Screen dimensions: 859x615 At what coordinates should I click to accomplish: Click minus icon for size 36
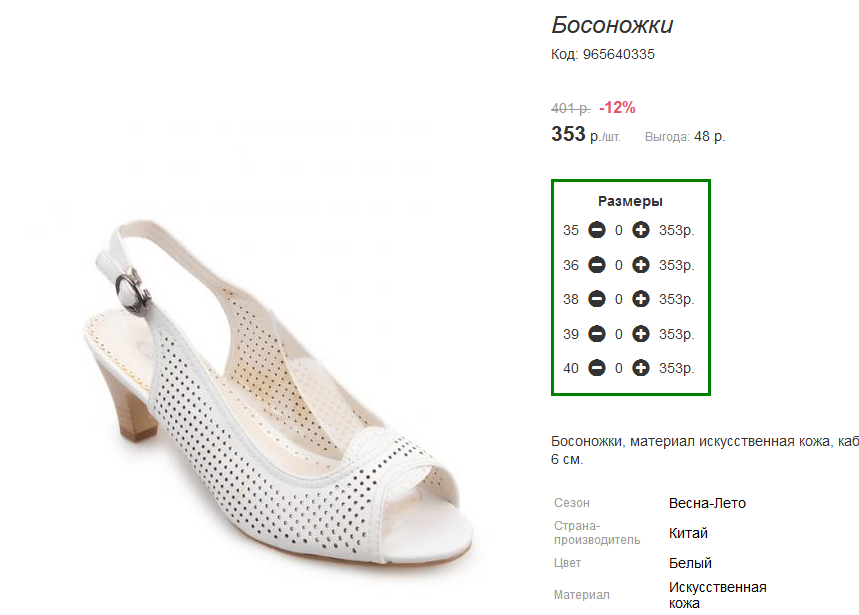(597, 265)
